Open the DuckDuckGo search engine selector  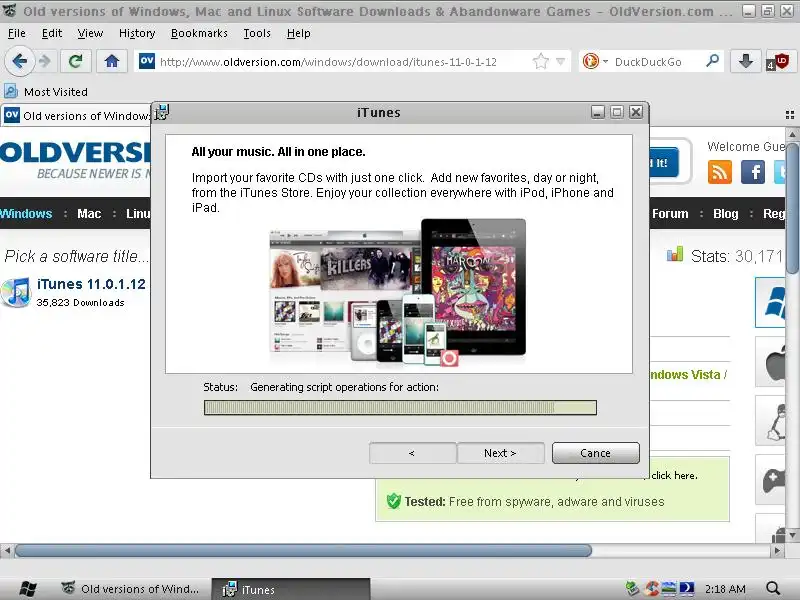tap(595, 62)
